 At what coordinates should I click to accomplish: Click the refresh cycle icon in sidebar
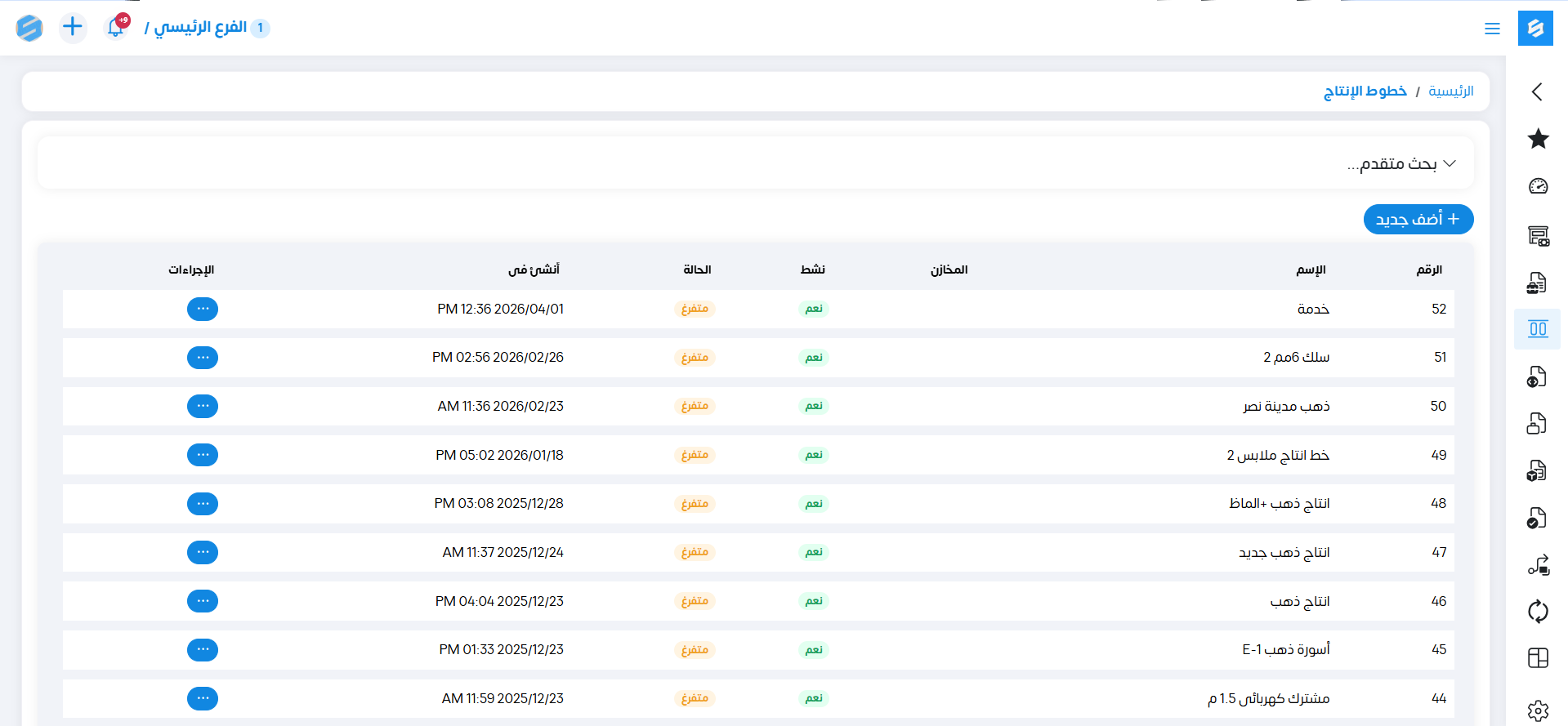(x=1538, y=611)
